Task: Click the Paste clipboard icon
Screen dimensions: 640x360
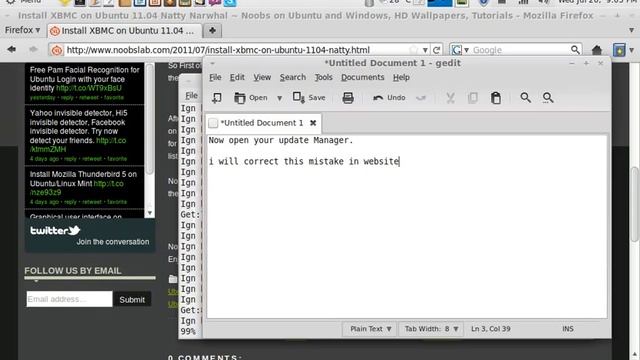Action: (x=496, y=98)
